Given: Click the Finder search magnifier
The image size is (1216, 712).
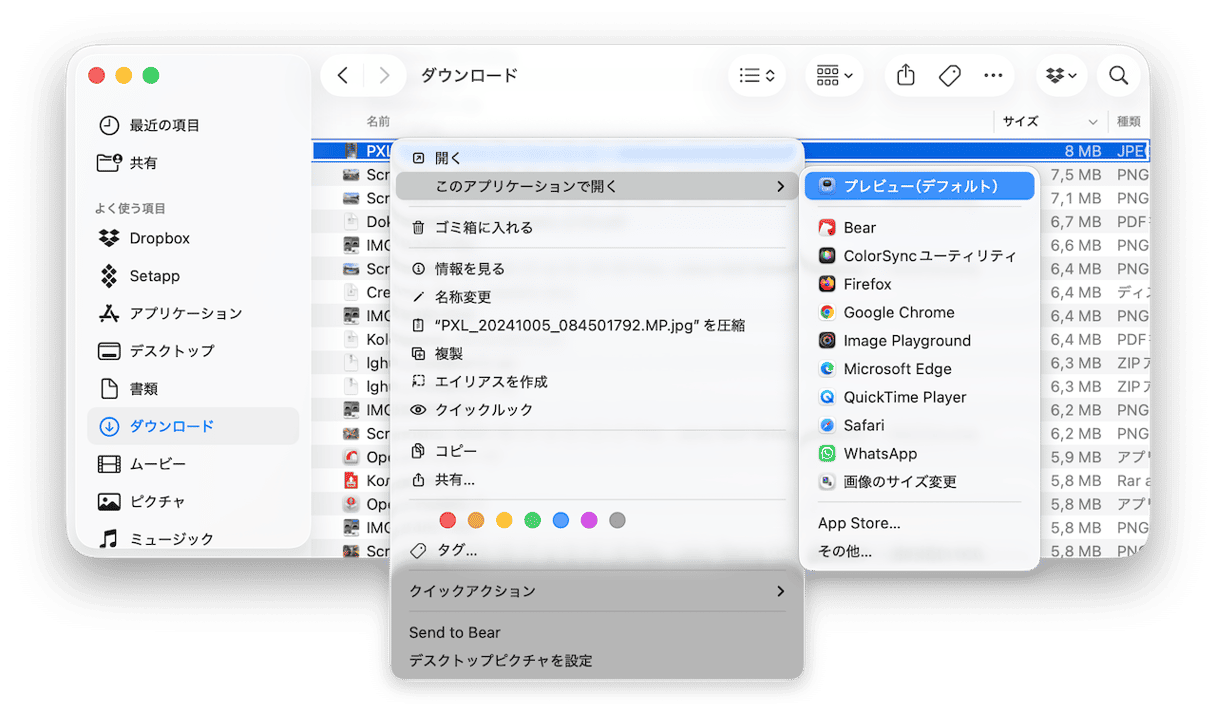Looking at the screenshot, I should 1119,75.
